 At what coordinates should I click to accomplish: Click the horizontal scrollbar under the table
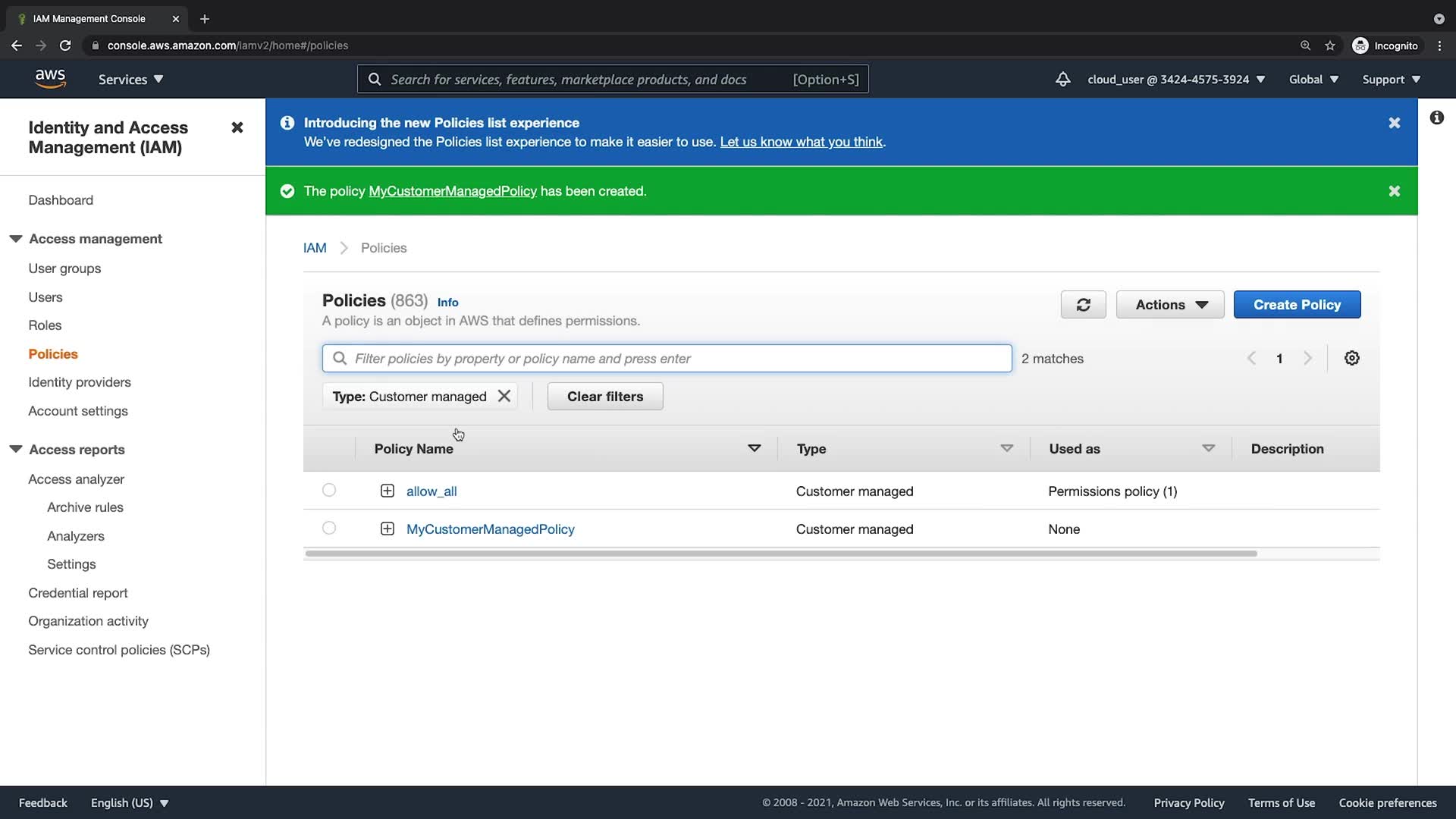pyautogui.click(x=781, y=554)
